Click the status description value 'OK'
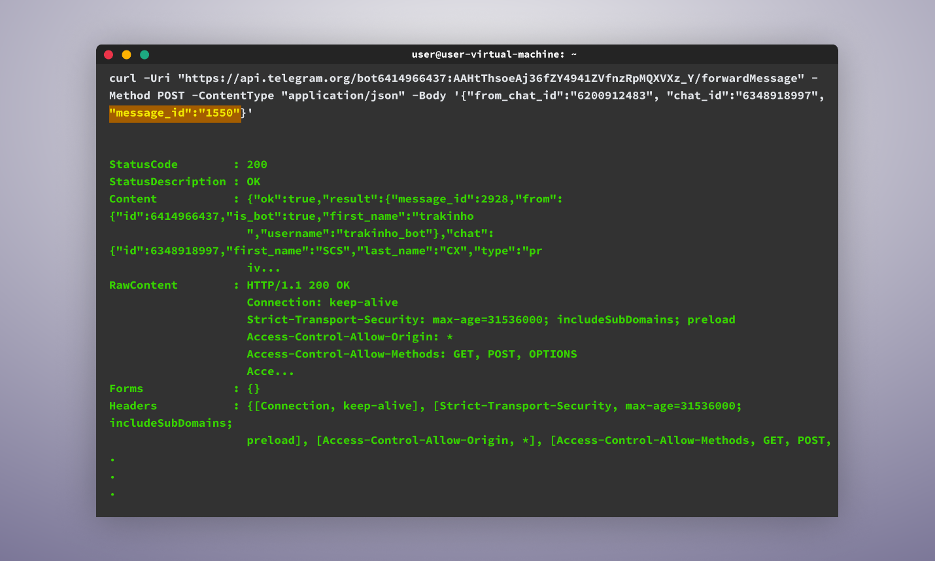This screenshot has width=936, height=562. click(x=254, y=182)
